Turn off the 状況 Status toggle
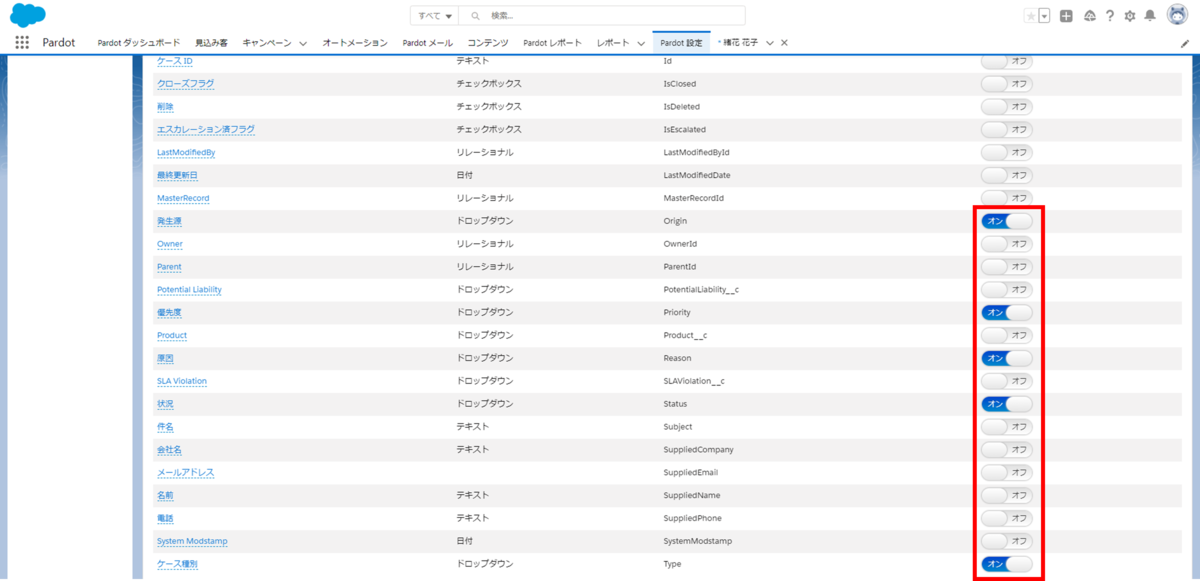This screenshot has height=581, width=1200. [1006, 404]
